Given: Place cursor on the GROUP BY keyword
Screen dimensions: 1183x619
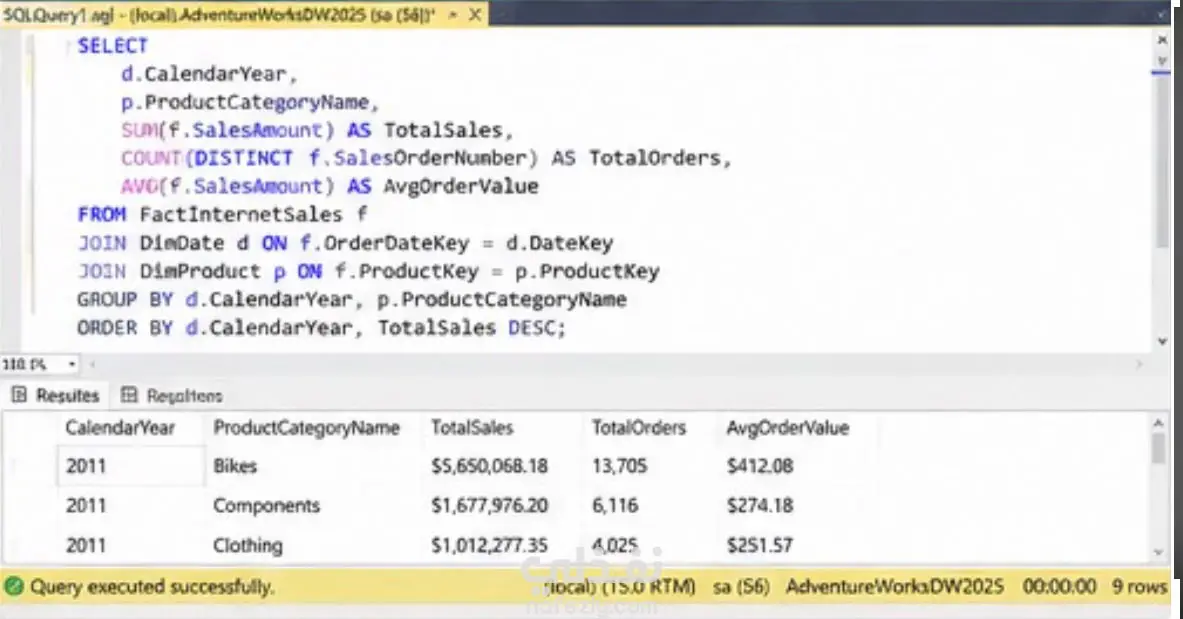Looking at the screenshot, I should 125,300.
